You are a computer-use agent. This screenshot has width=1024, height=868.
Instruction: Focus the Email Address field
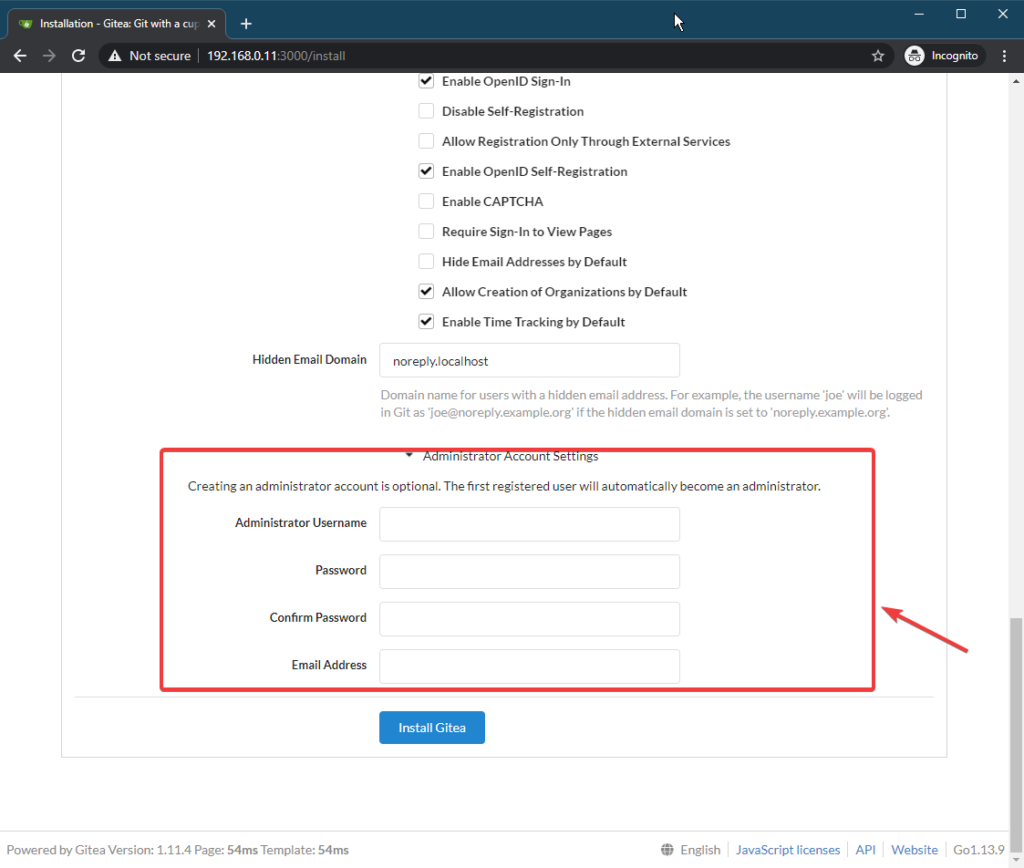[529, 666]
